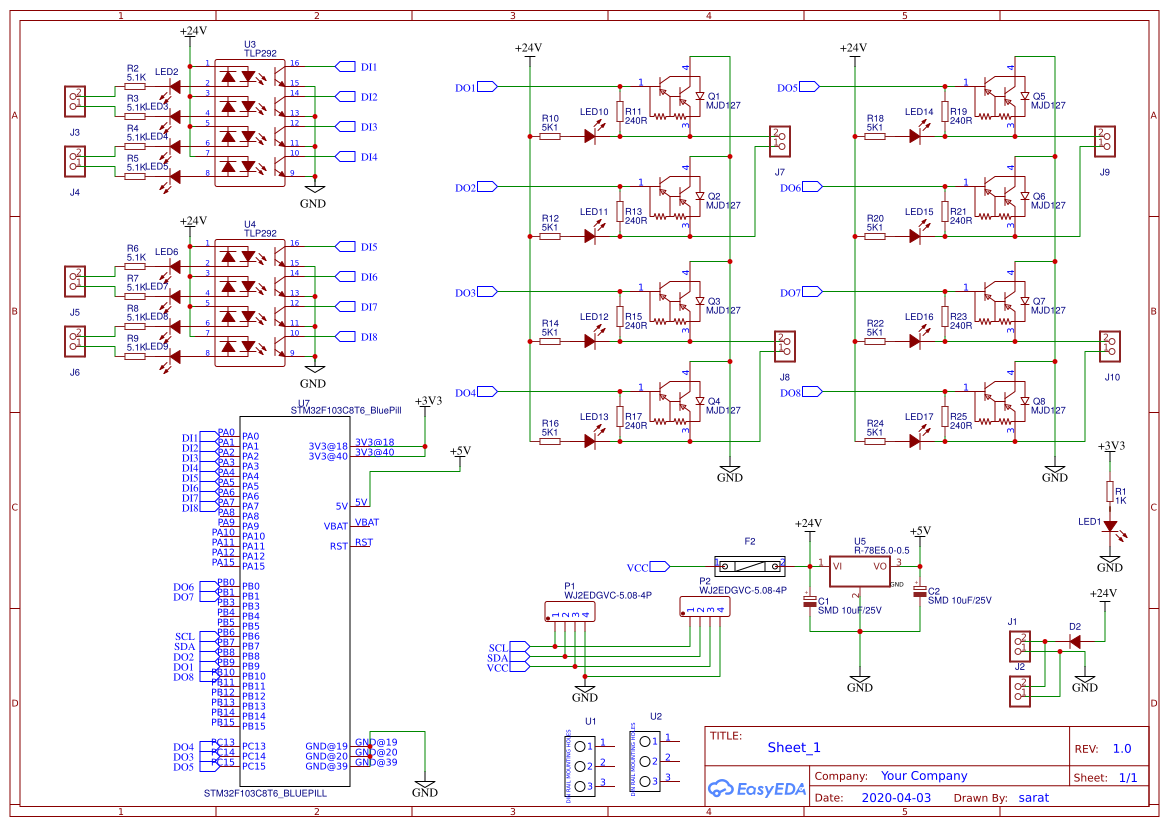Click connector J9 symbol

pos(1106,143)
